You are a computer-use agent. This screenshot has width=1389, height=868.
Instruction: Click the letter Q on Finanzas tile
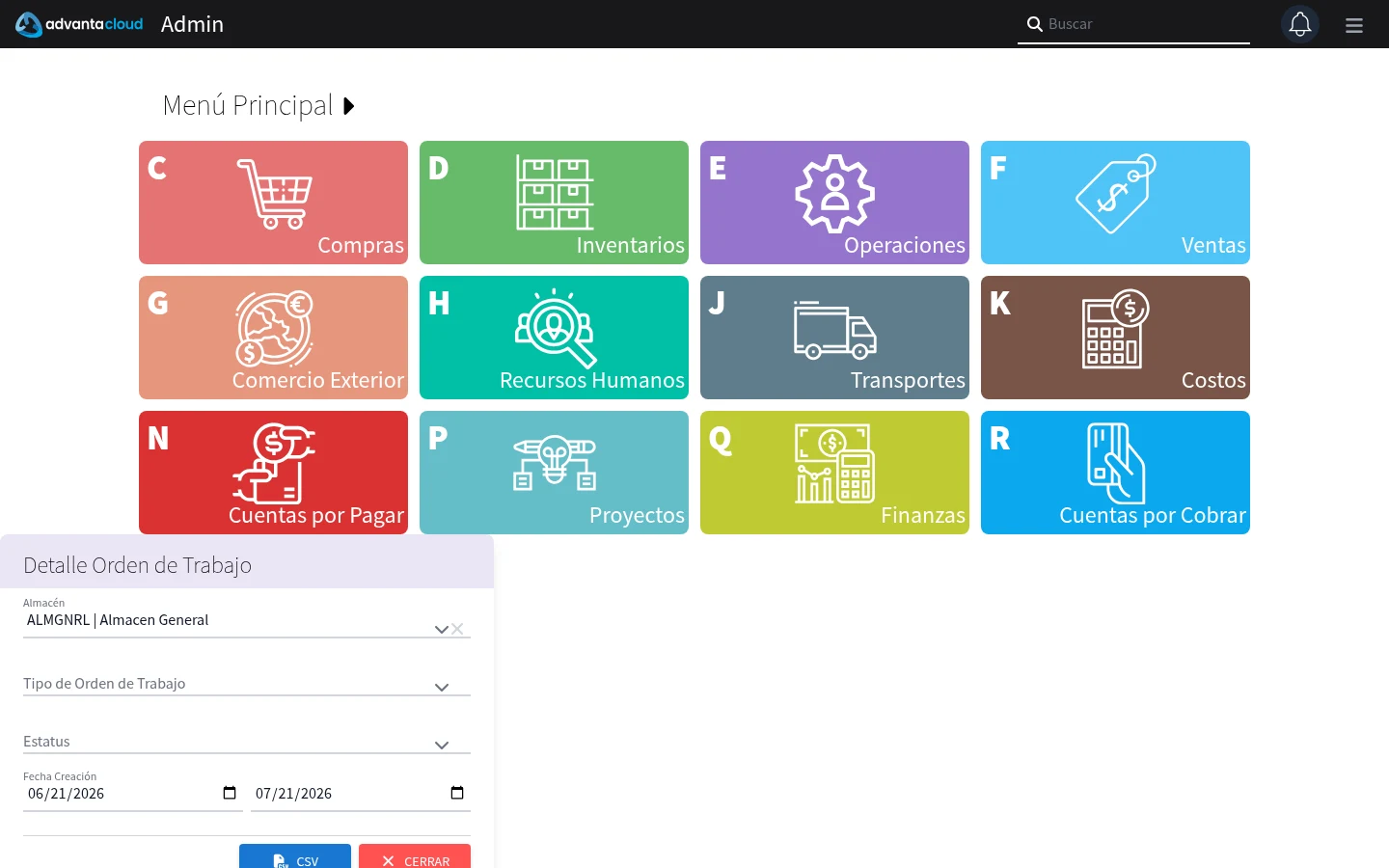pyautogui.click(x=721, y=440)
